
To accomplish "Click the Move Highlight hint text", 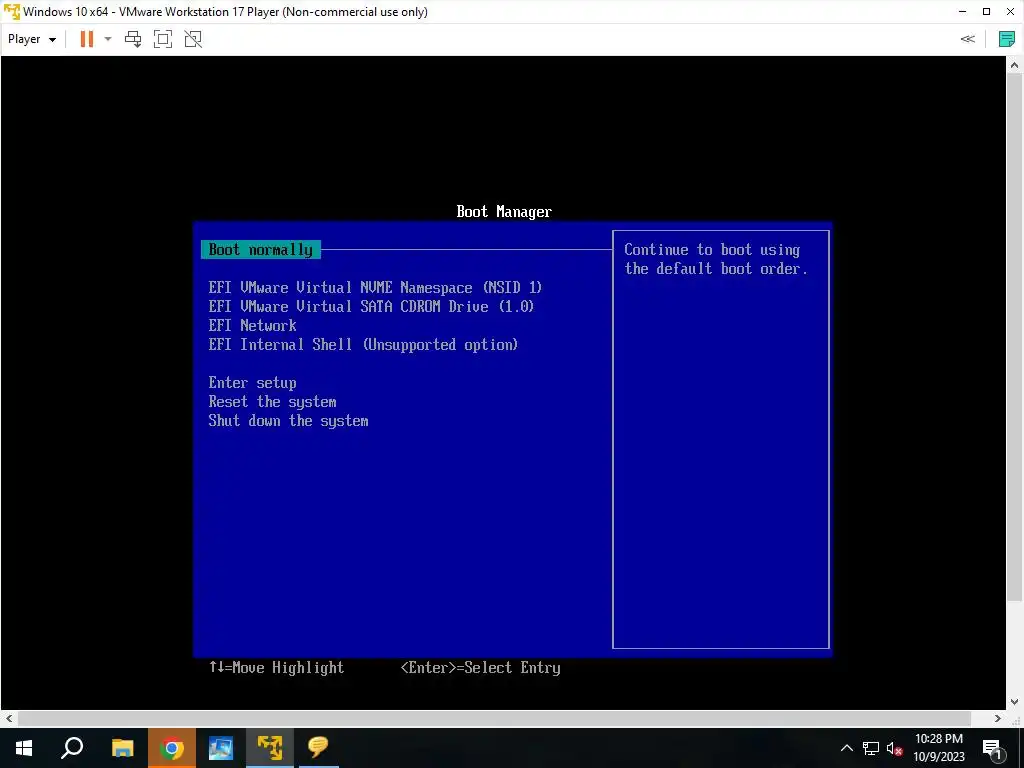I will 276,667.
